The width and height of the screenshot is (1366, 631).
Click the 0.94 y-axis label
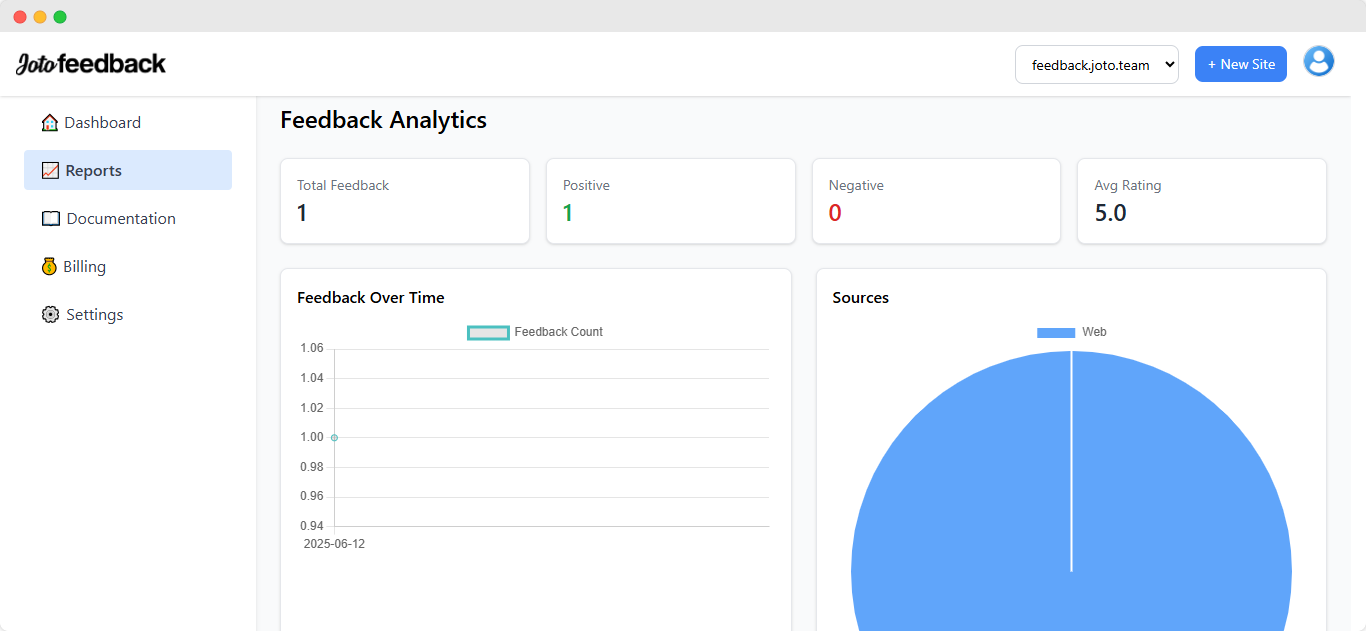point(312,526)
